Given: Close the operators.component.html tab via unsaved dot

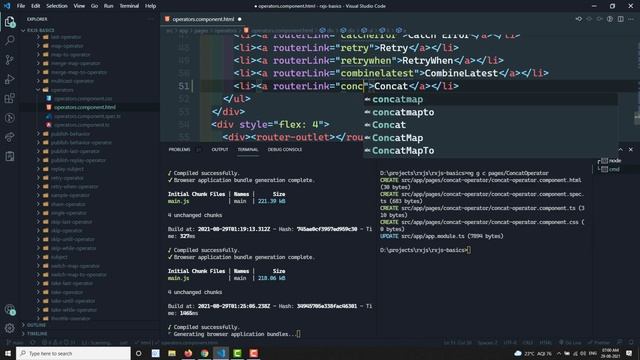Looking at the screenshot, I should pyautogui.click(x=240, y=19).
